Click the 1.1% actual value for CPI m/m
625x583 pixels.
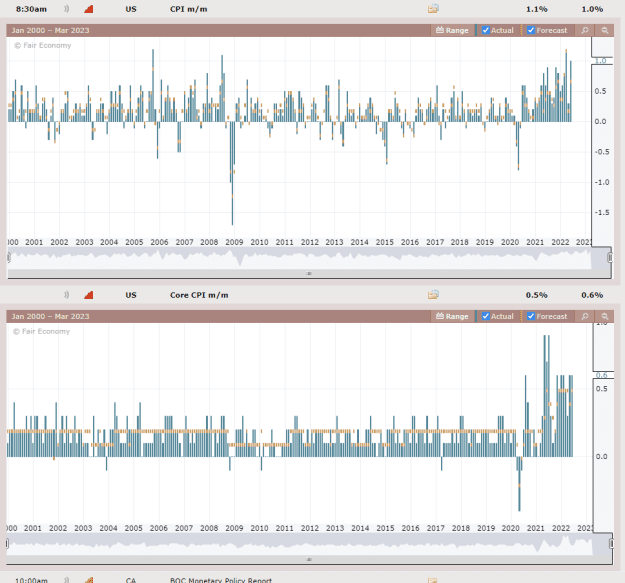(537, 9)
